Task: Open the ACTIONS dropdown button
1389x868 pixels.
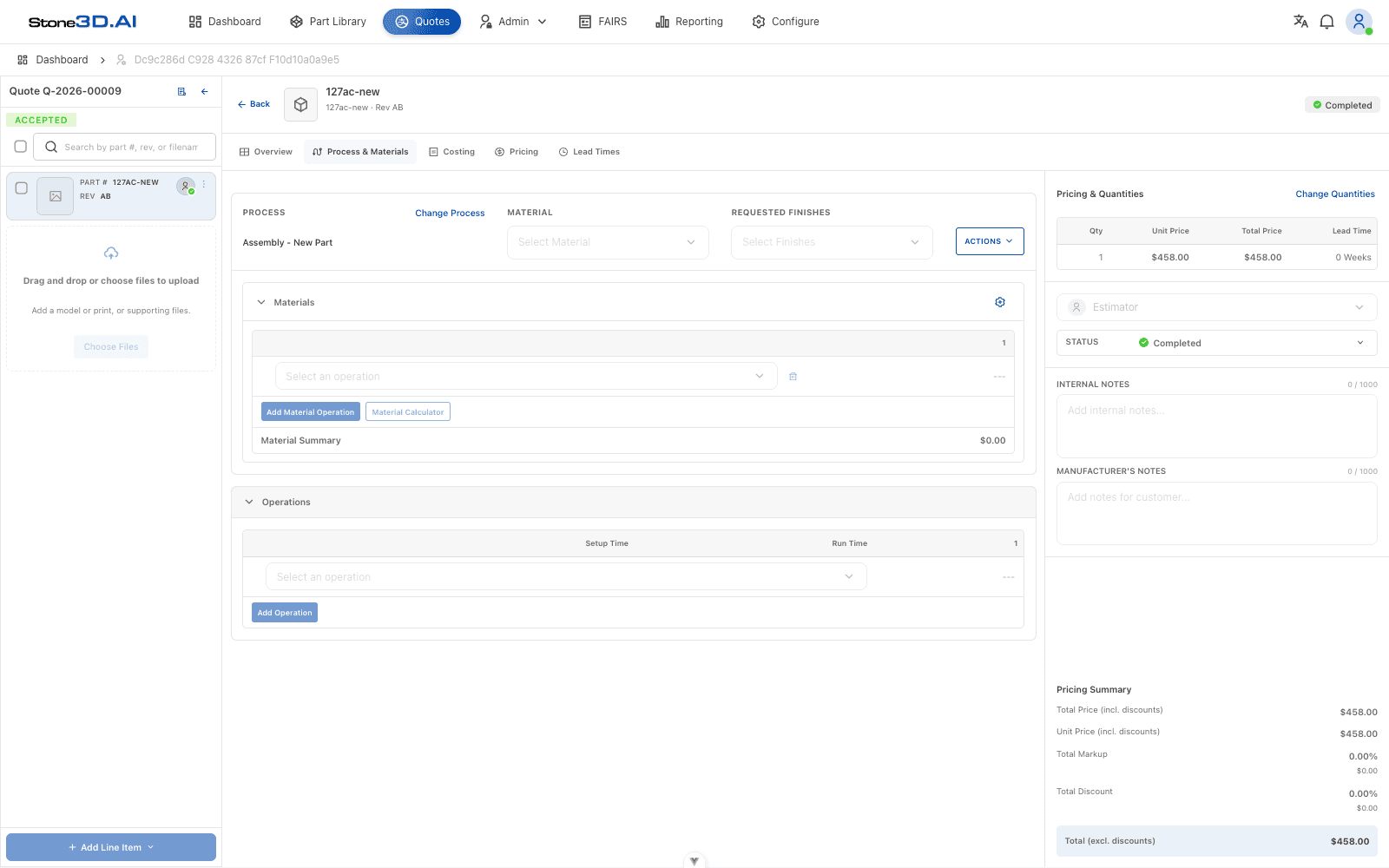Action: [x=990, y=241]
